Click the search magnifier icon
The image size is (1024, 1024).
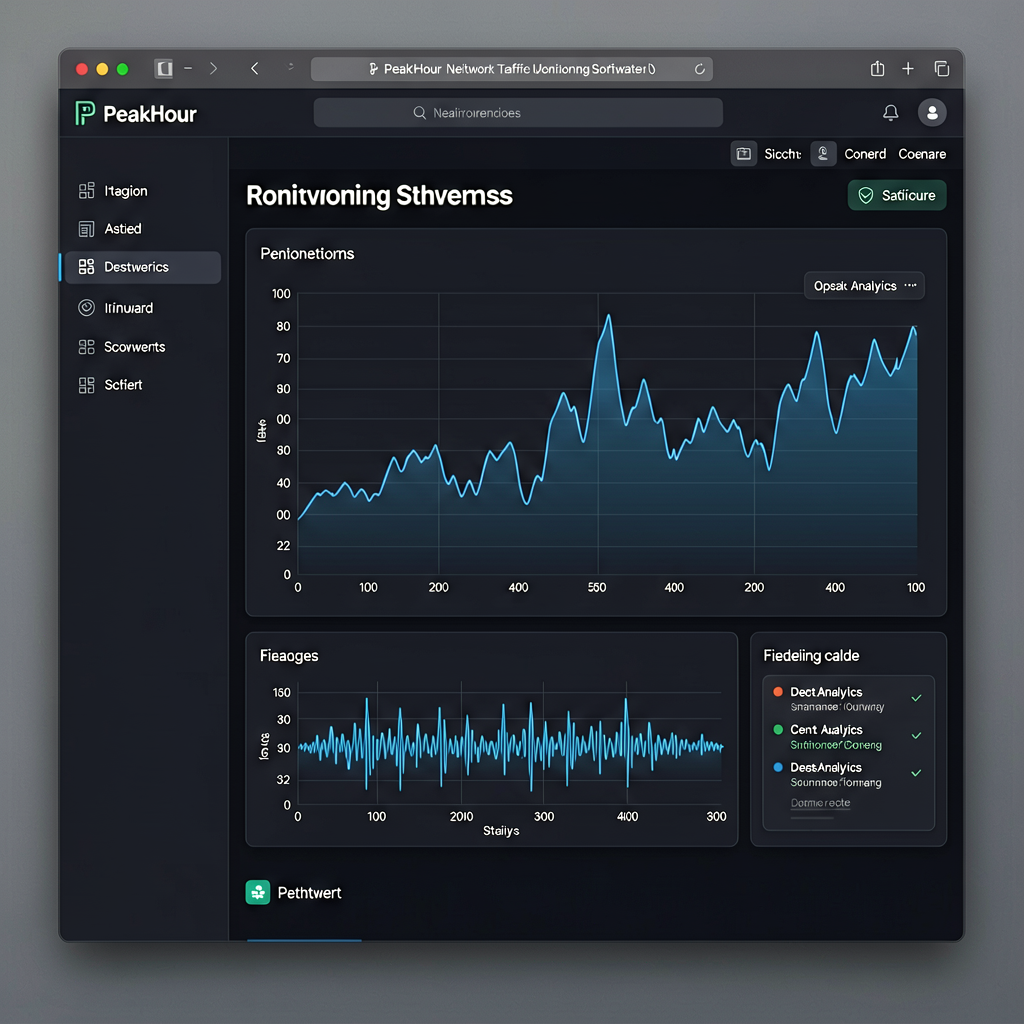click(419, 113)
